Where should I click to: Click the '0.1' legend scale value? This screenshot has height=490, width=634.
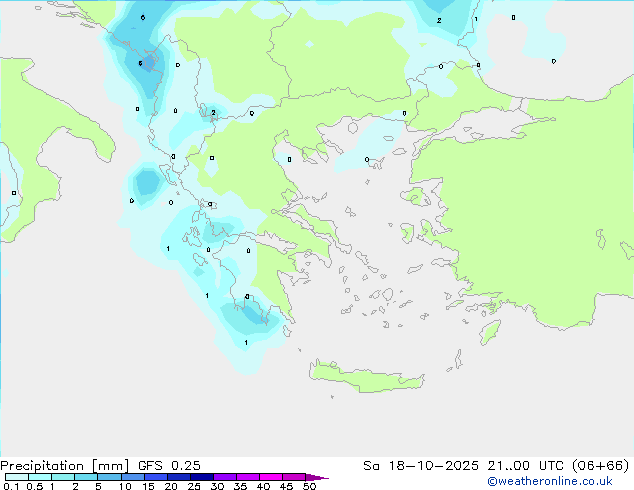(x=11, y=486)
